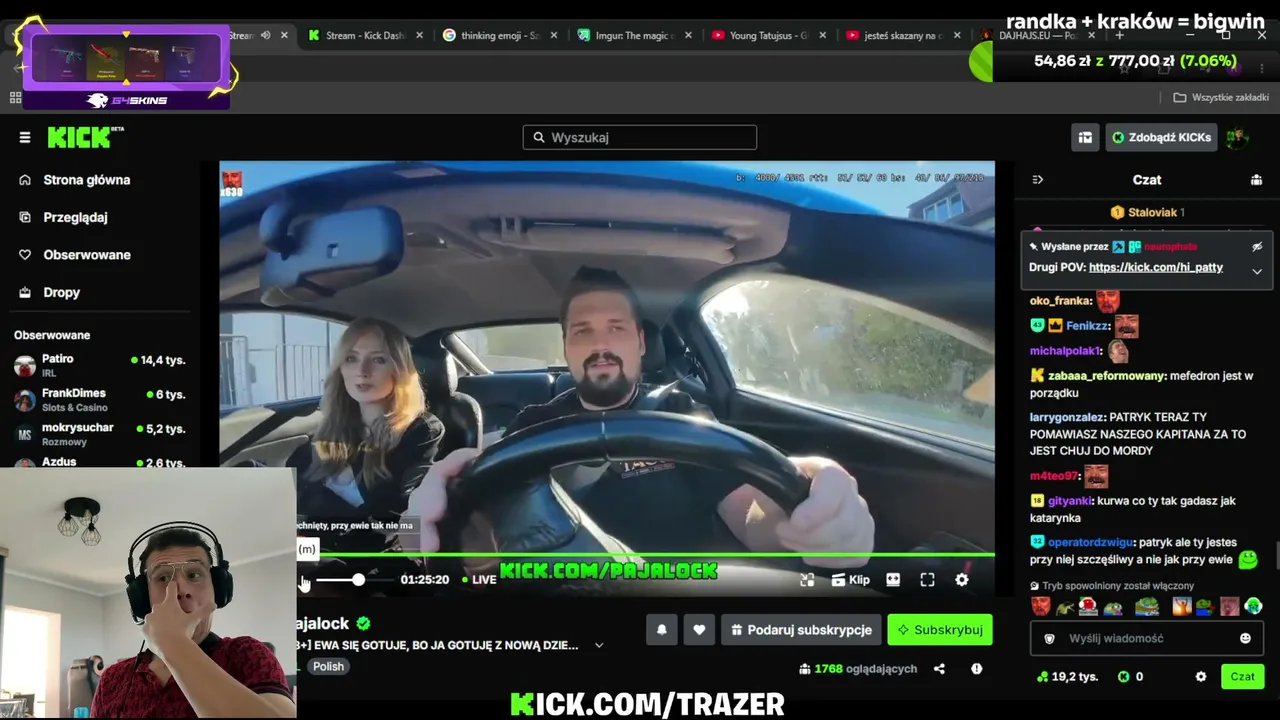The image size is (1280, 720).
Task: Click the KICKs balance icon showing 0
Action: tap(1130, 677)
